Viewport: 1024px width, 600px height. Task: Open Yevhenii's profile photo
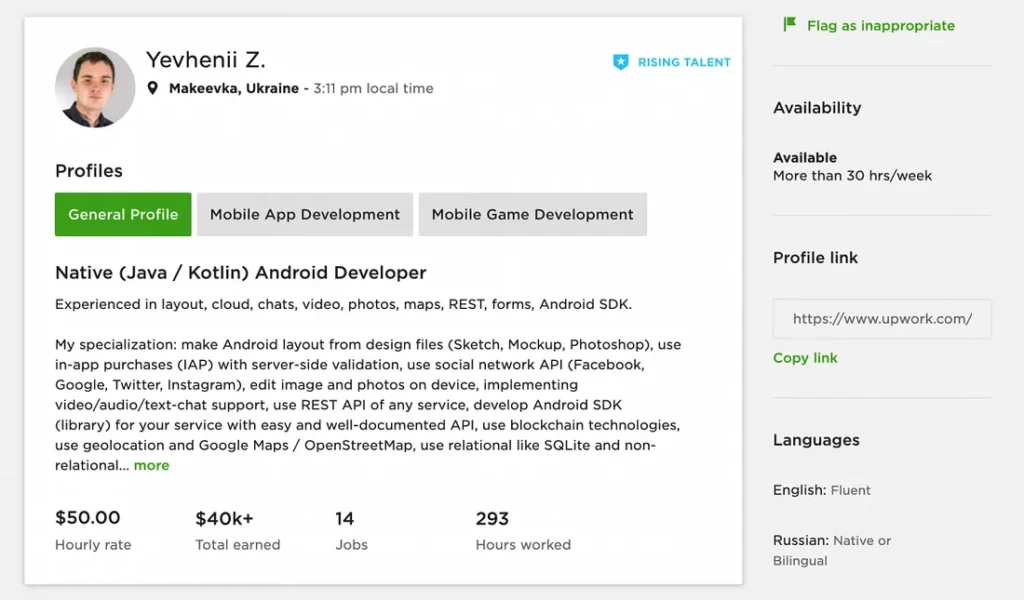click(95, 87)
